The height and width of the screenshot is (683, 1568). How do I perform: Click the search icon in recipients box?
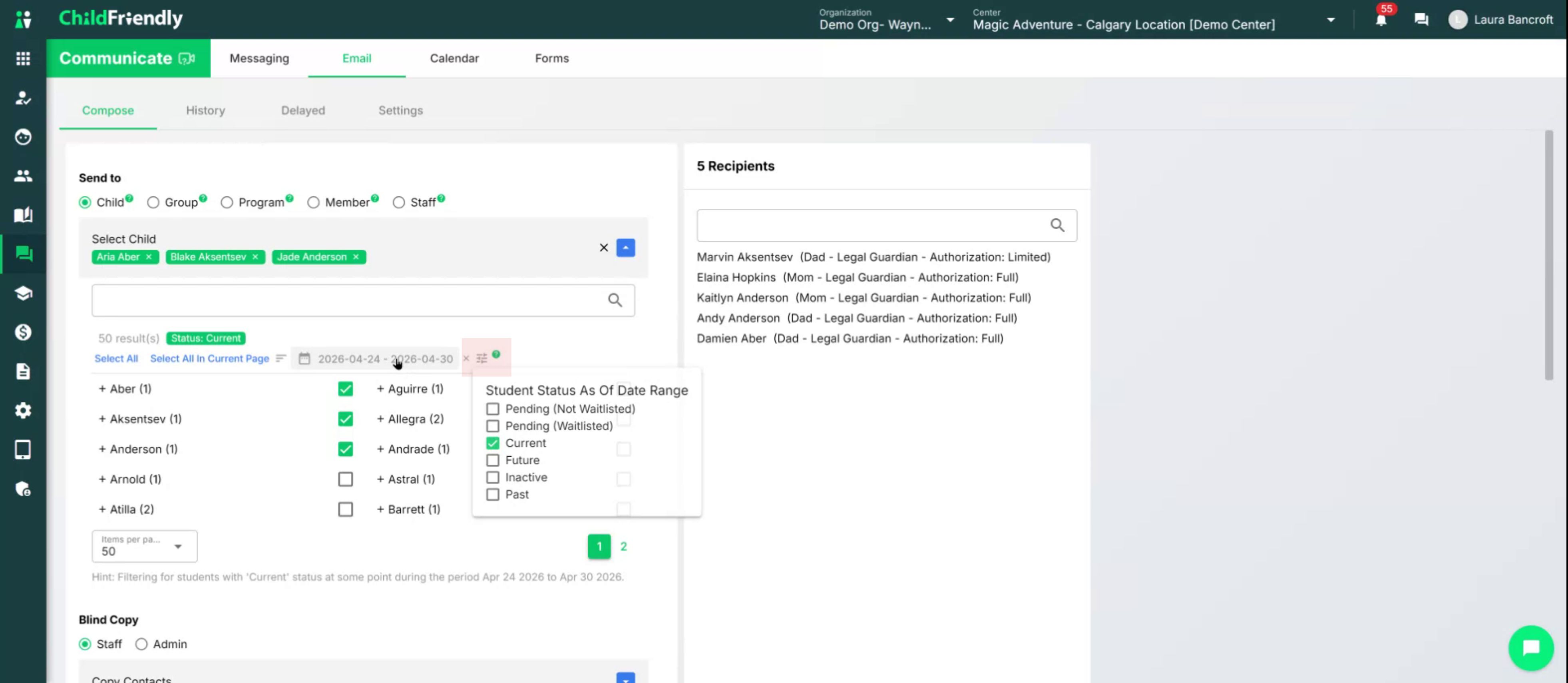pyautogui.click(x=1057, y=226)
